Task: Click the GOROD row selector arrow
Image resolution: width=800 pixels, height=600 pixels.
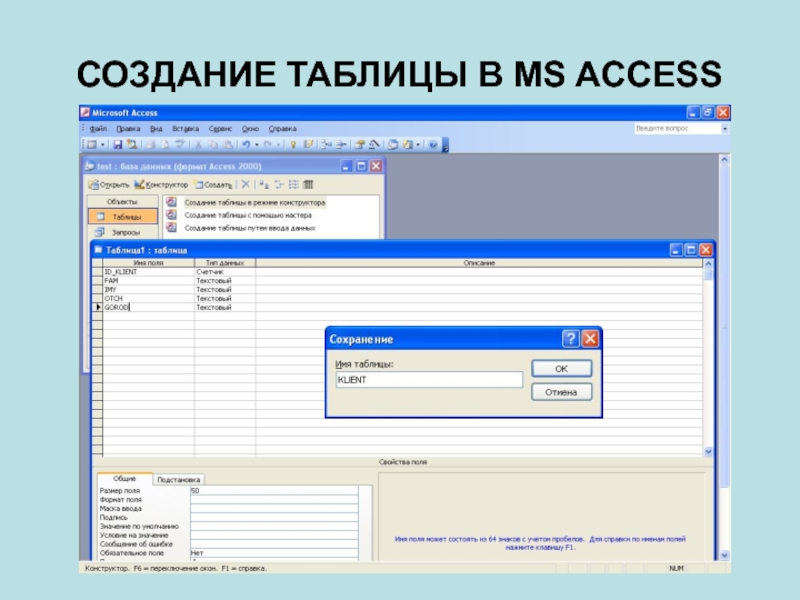Action: click(x=97, y=307)
